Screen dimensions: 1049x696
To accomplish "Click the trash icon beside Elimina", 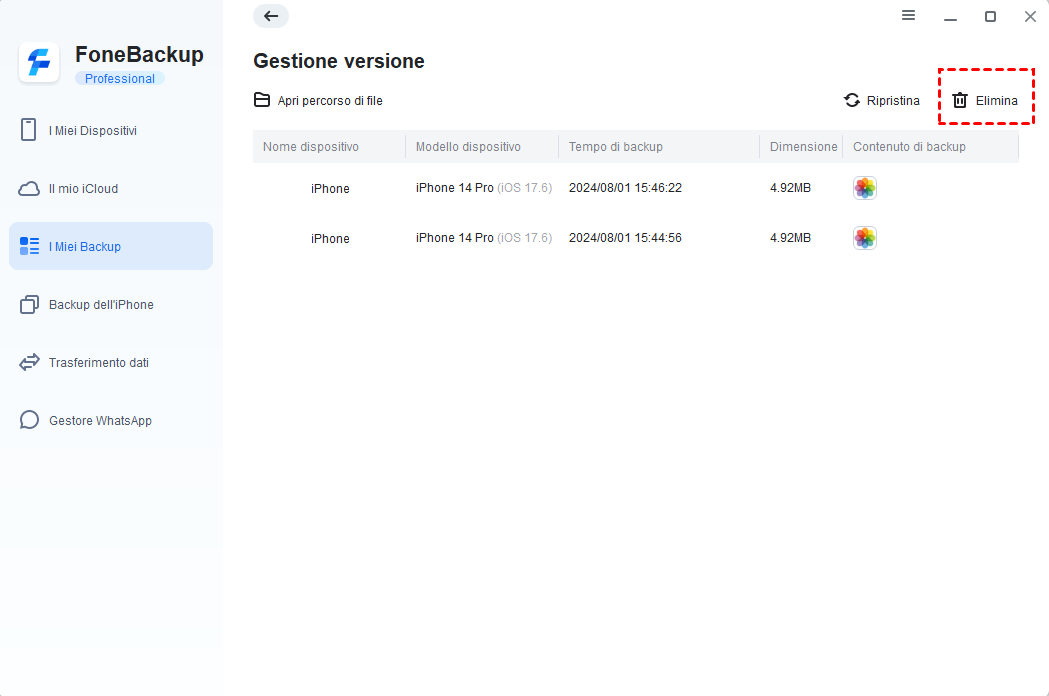I will (960, 100).
